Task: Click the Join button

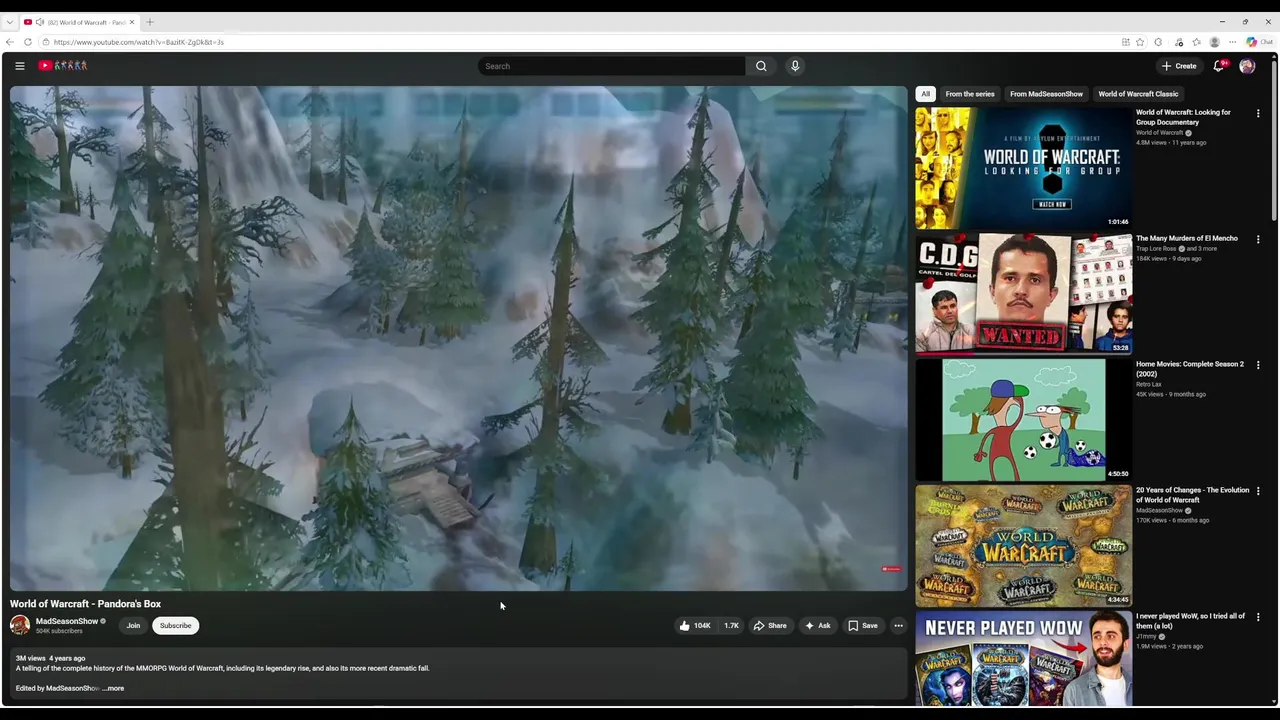Action: click(133, 626)
